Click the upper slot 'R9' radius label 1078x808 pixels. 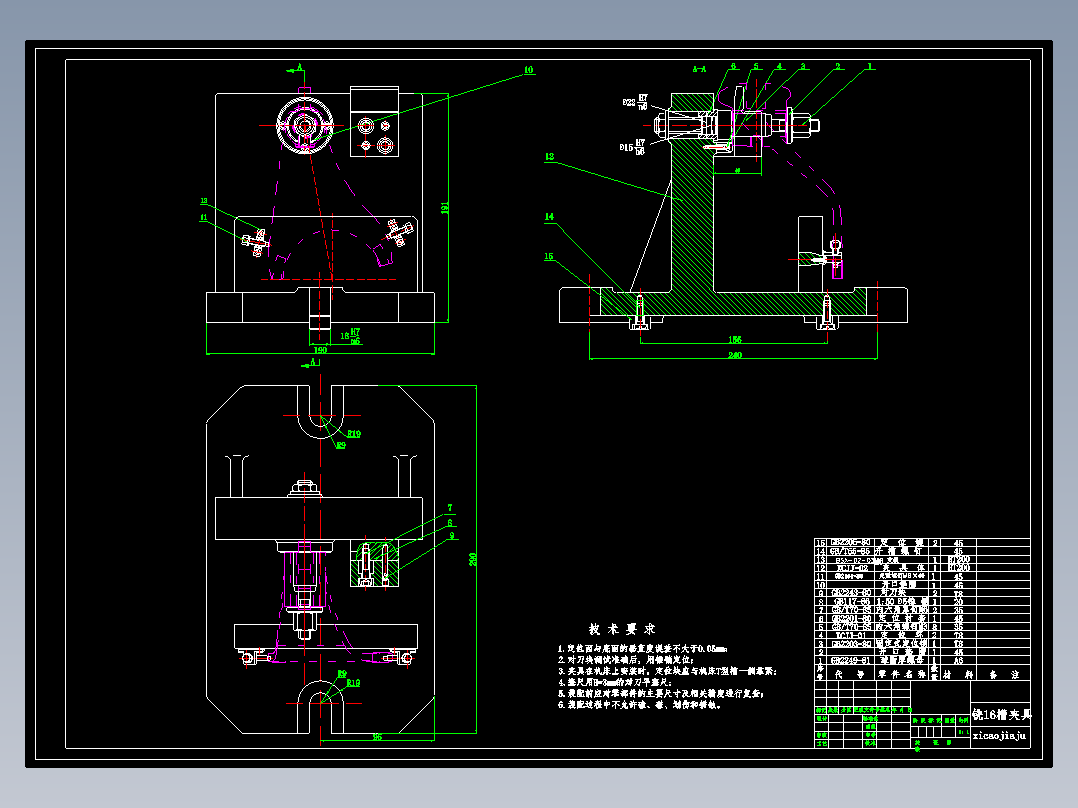click(x=341, y=446)
